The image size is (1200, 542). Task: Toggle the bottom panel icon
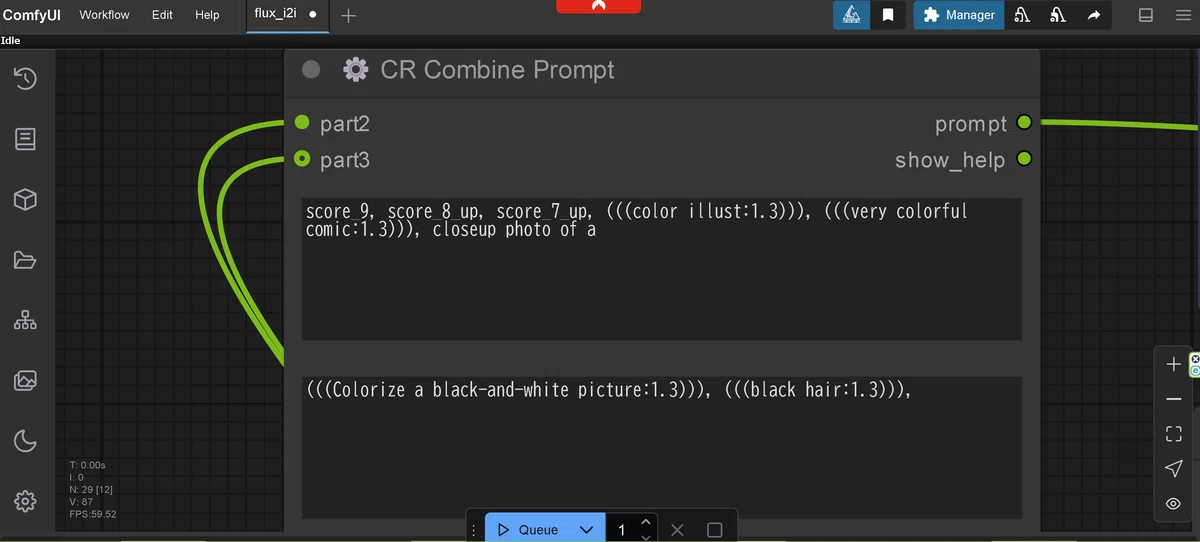point(1146,15)
